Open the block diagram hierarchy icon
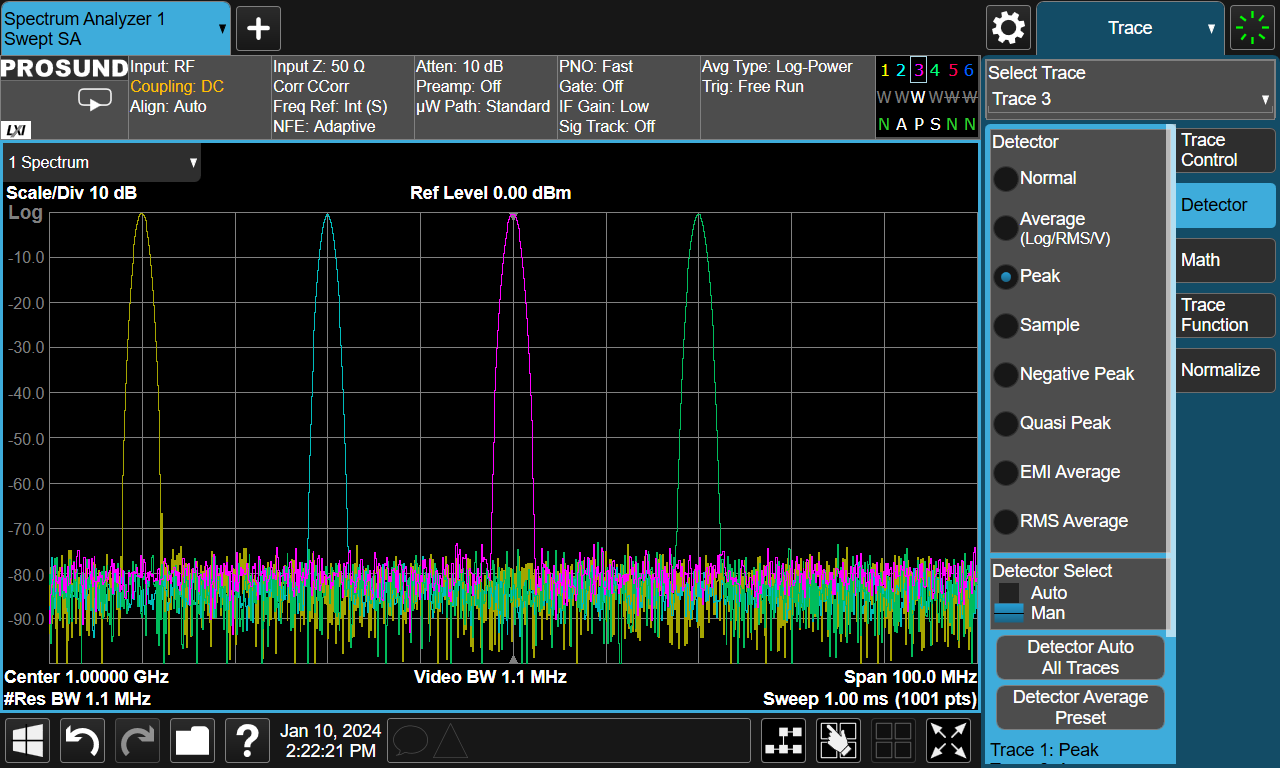Viewport: 1280px width, 768px height. 784,741
